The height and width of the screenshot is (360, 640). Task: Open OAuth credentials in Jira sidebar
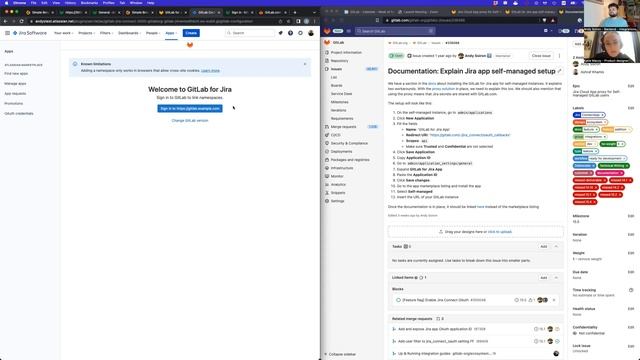pos(19,113)
